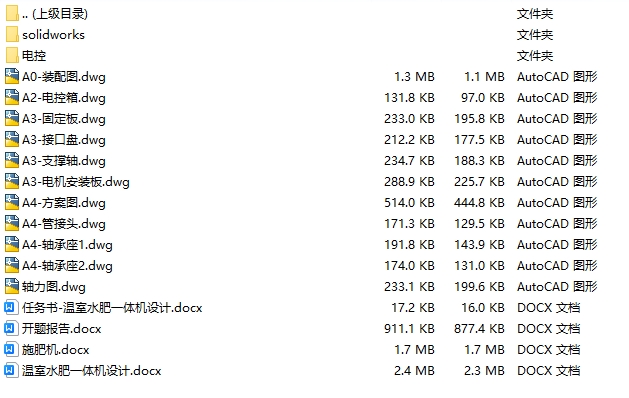Image resolution: width=629 pixels, height=398 pixels.
Task: Click the A0-装配图.dwg AutoCAD file icon
Action: (12, 76)
